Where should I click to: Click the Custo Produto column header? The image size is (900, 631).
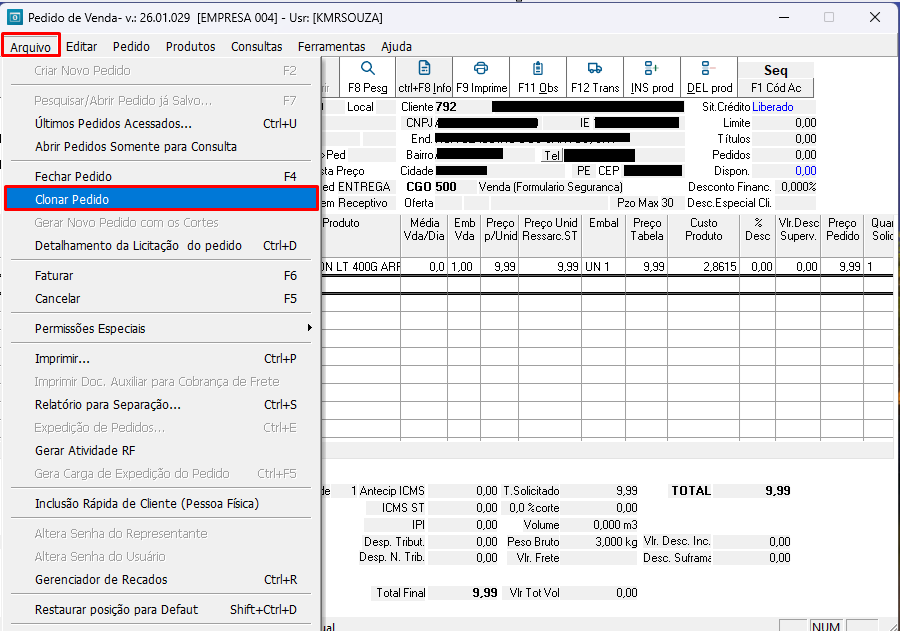click(x=704, y=229)
